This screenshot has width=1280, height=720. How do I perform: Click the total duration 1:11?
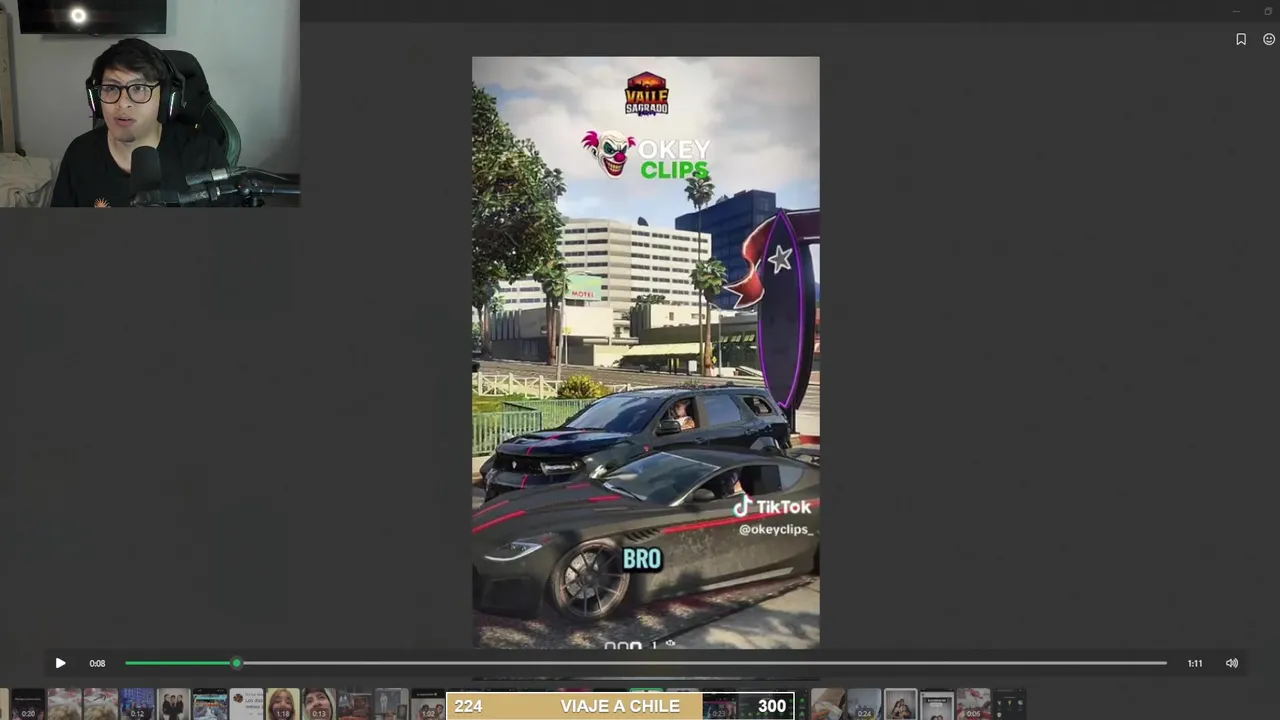pyautogui.click(x=1195, y=663)
